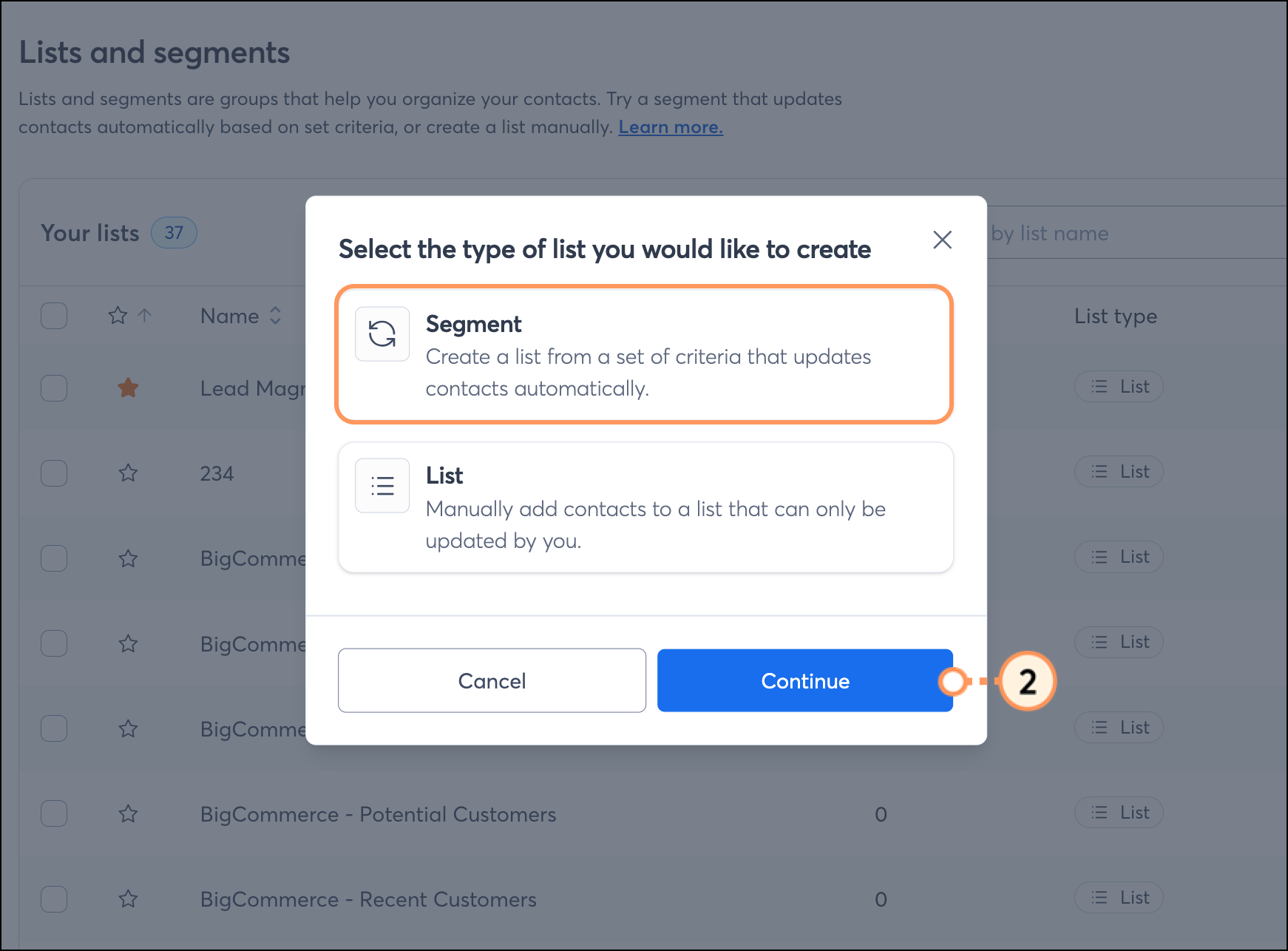The height and width of the screenshot is (951, 1288).
Task: Unstar the Lead Magnet list
Action: tap(129, 387)
